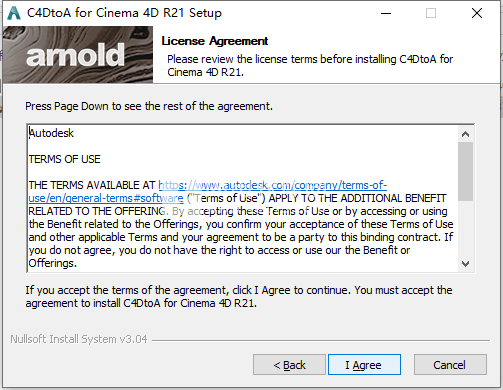Click the 'TERMS OF USE' line in the agreement
503x390 pixels.
64,159
